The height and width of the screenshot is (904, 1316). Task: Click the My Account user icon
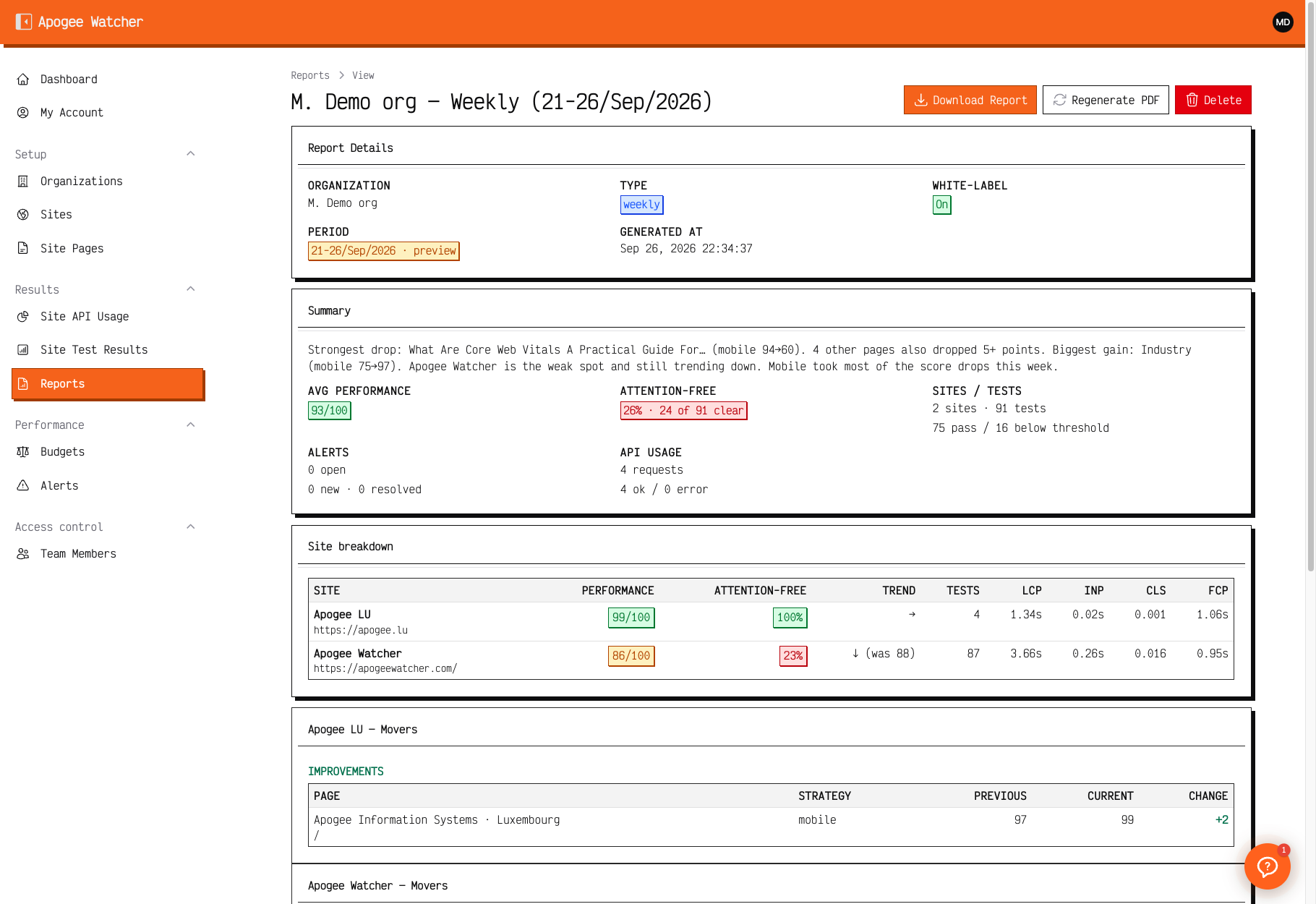coord(23,112)
